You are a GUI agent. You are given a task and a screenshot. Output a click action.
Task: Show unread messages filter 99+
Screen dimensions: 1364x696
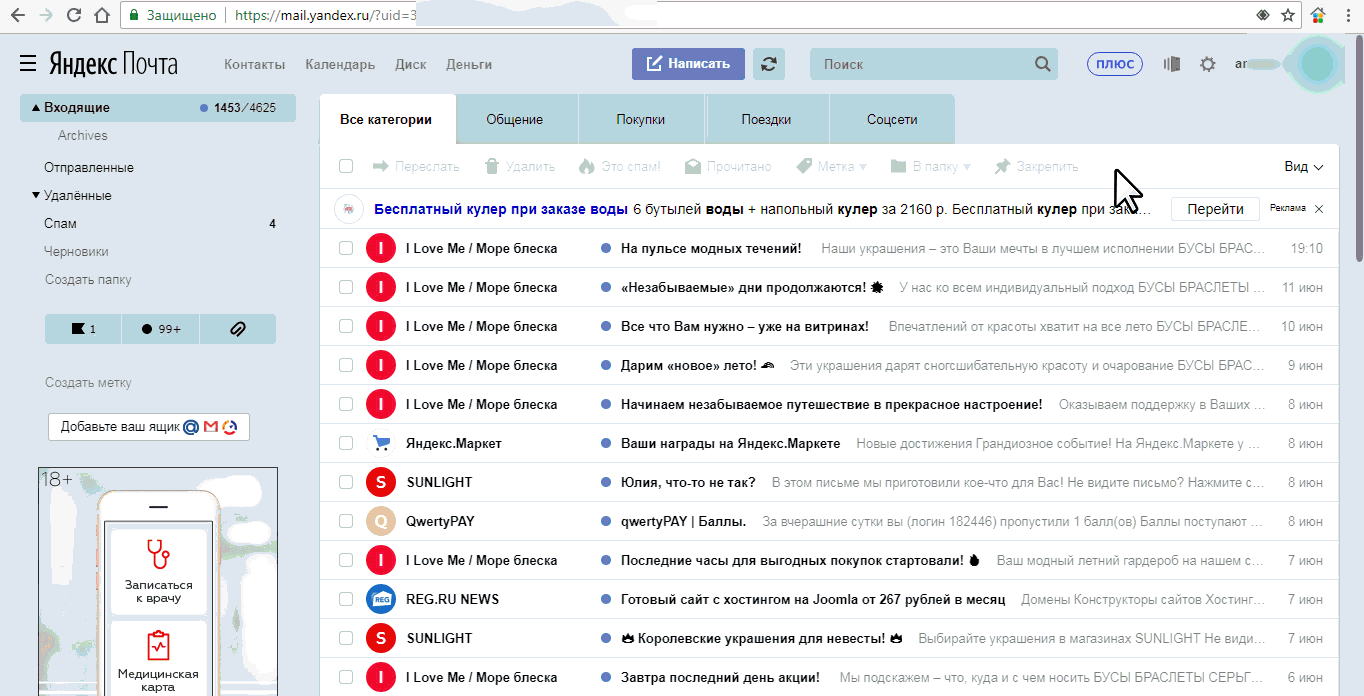(160, 328)
